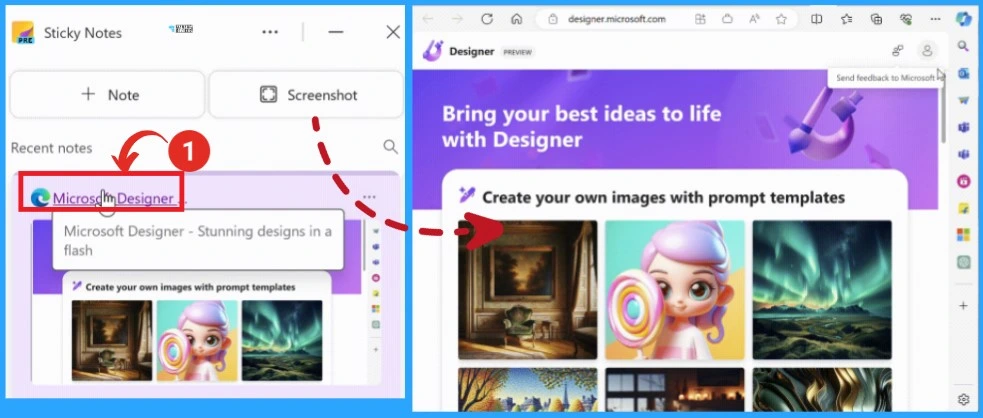983x418 pixels.
Task: Open Outlook from the Edge sidebar
Action: point(964,73)
